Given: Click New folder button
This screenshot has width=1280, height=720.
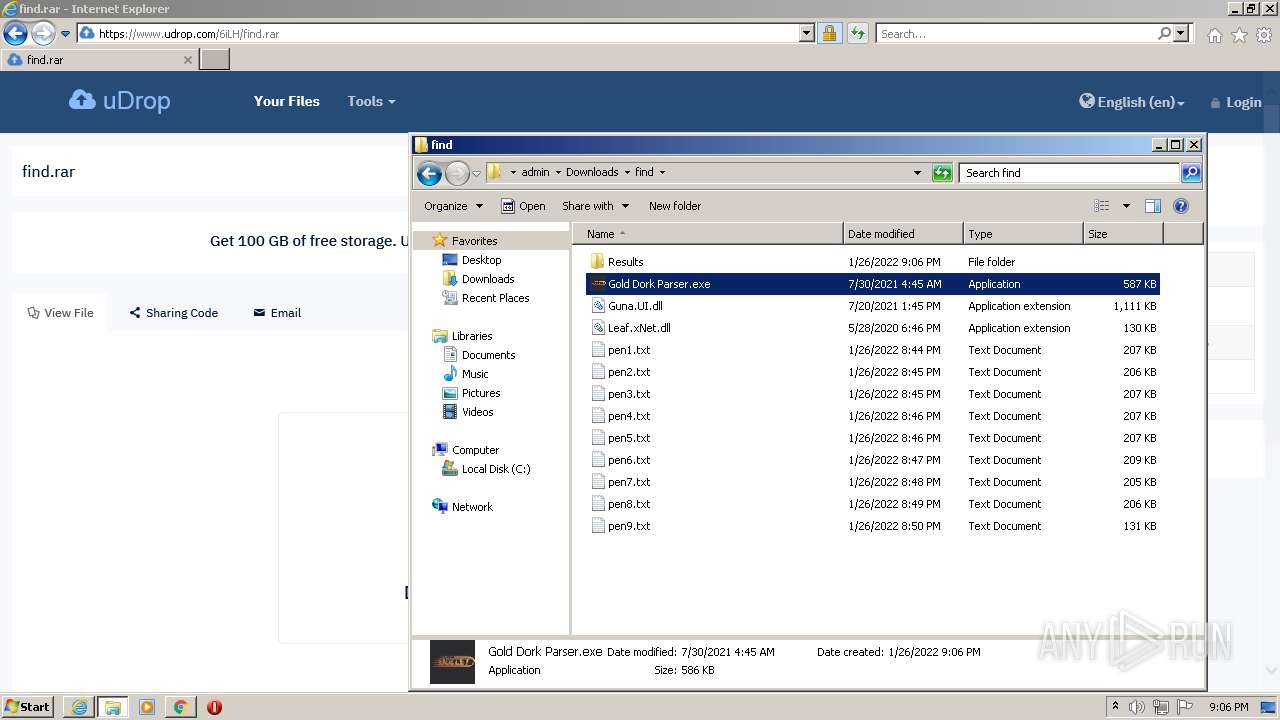Looking at the screenshot, I should pyautogui.click(x=675, y=206).
